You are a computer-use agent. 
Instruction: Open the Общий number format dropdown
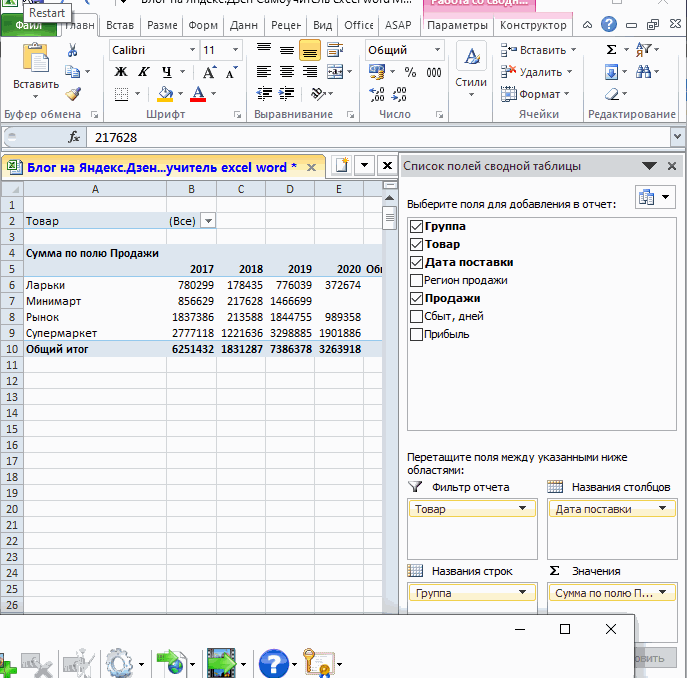437,50
